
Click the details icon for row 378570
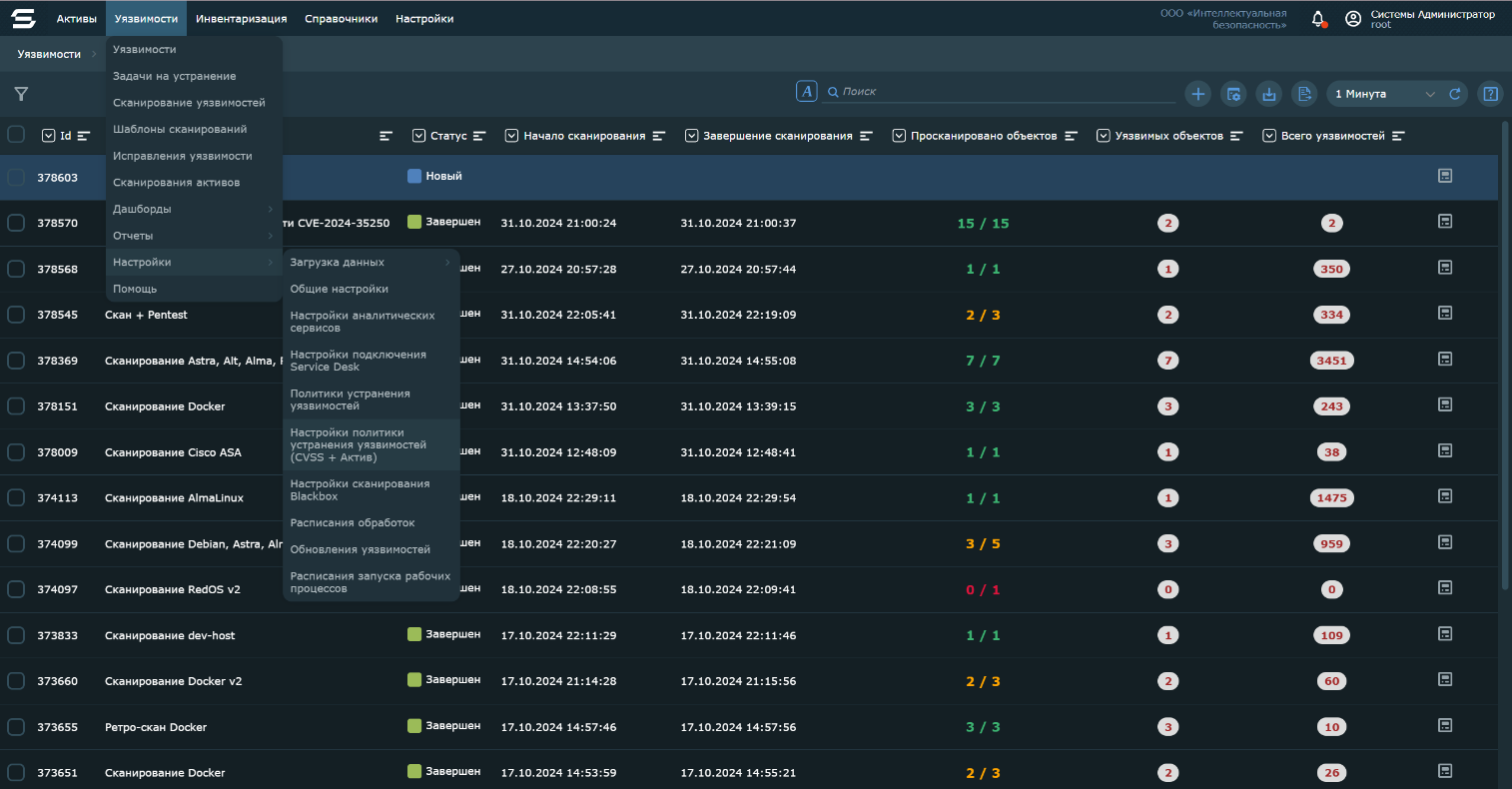1444,222
